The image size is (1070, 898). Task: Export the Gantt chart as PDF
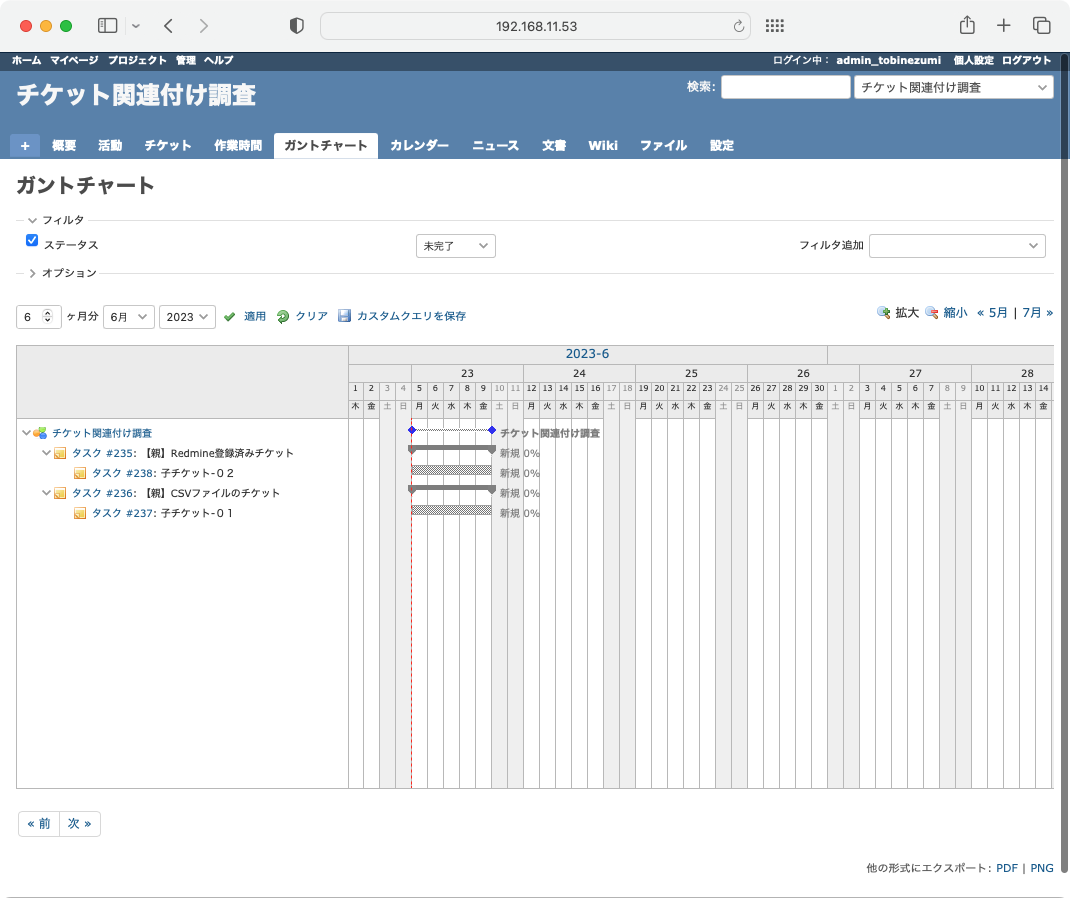point(1005,867)
